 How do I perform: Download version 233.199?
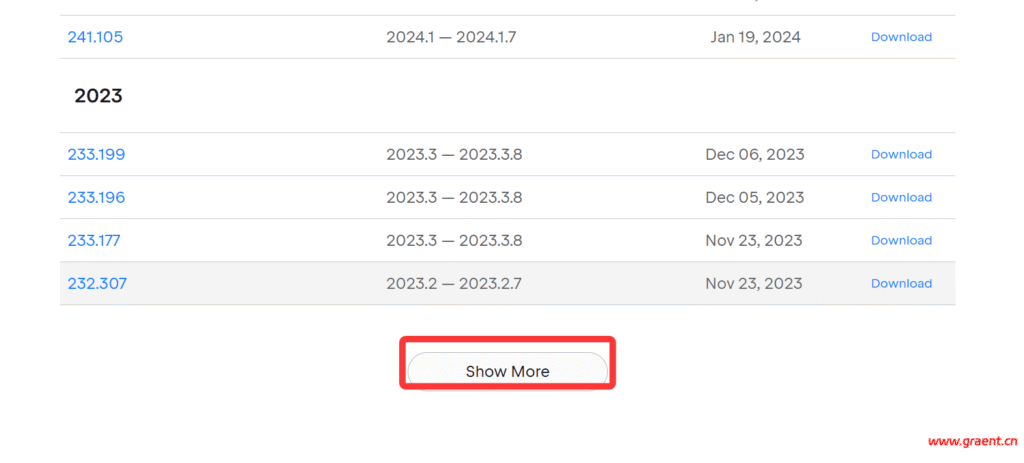901,154
